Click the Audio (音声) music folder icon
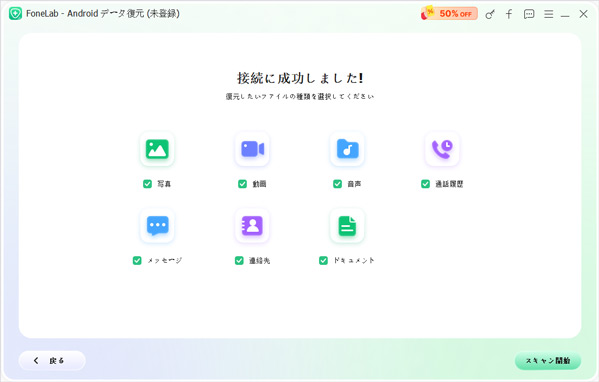 point(347,149)
